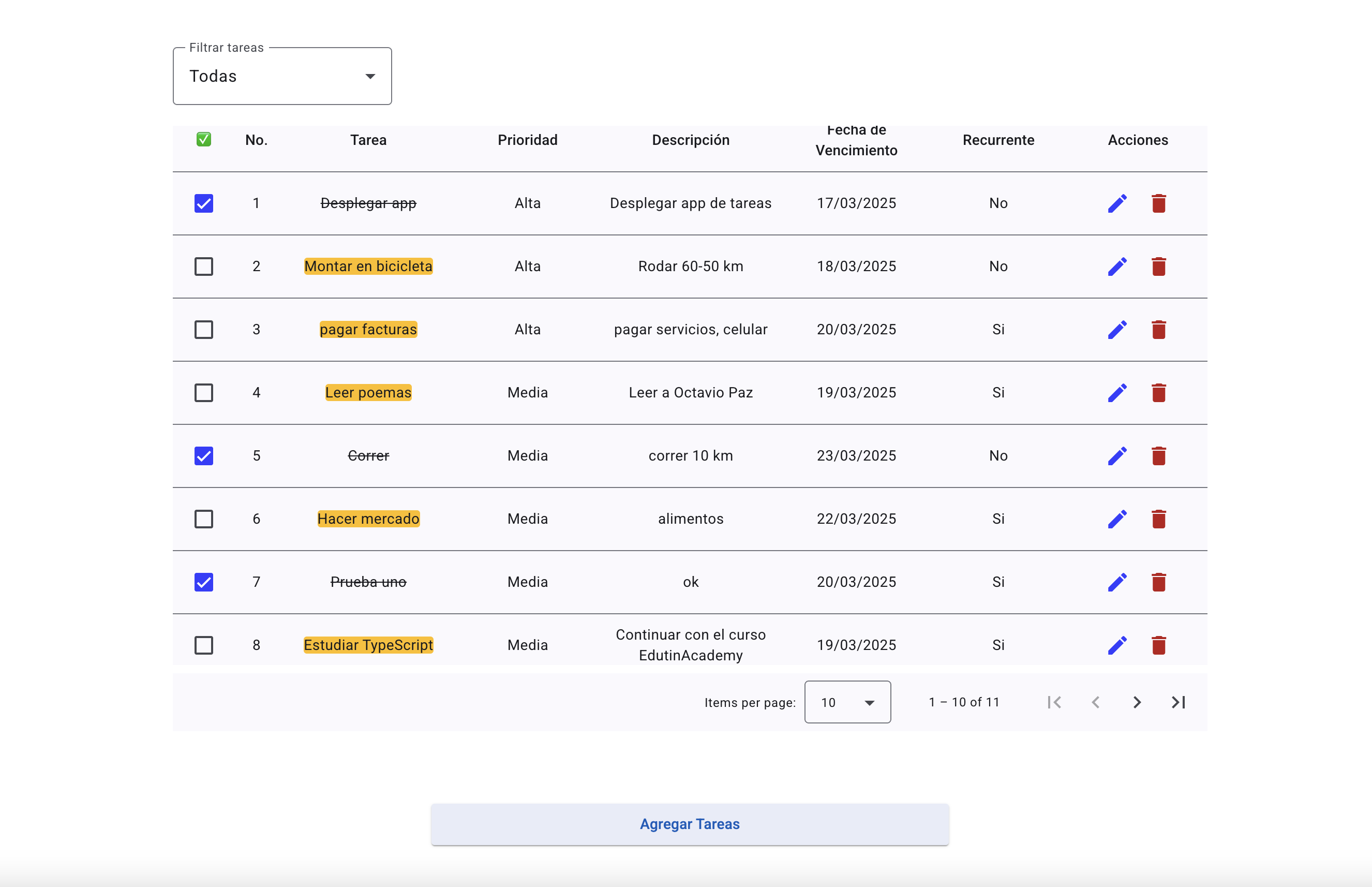Uncheck the Correr task checkbox
1372x887 pixels.
click(x=204, y=455)
